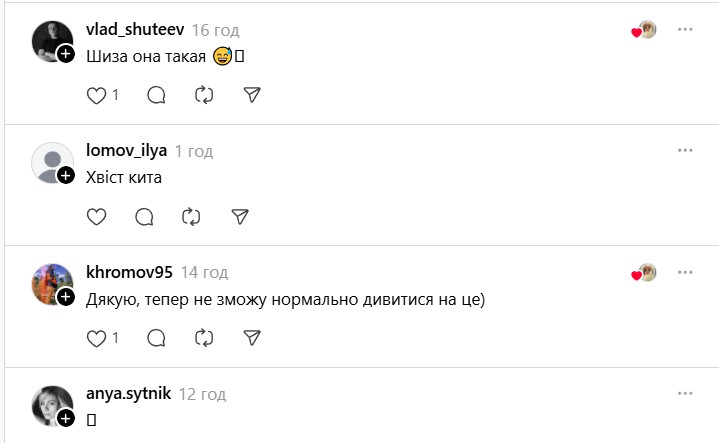Like vlad_shuteev's comment
The width and height of the screenshot is (719, 443).
point(97,95)
